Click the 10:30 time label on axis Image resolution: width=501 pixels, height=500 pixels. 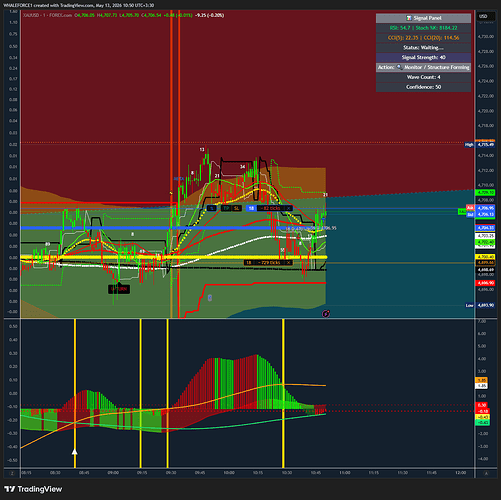[287, 473]
